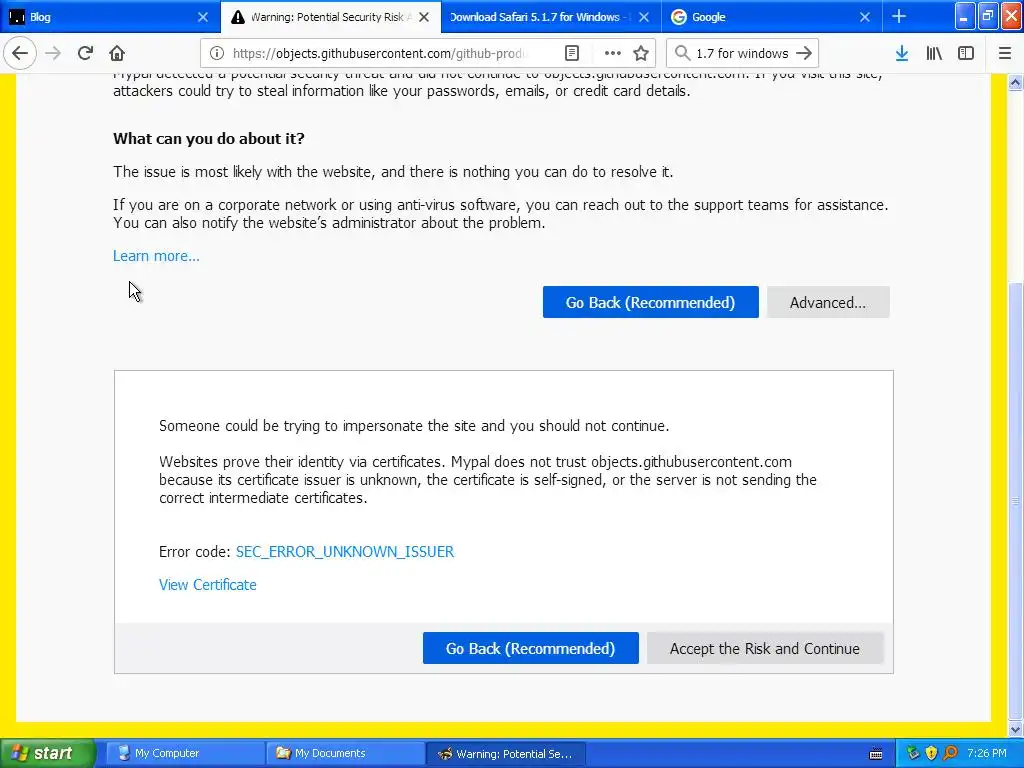
Task: Toggle the sidebar icon in the toolbar
Action: pyautogui.click(x=966, y=54)
